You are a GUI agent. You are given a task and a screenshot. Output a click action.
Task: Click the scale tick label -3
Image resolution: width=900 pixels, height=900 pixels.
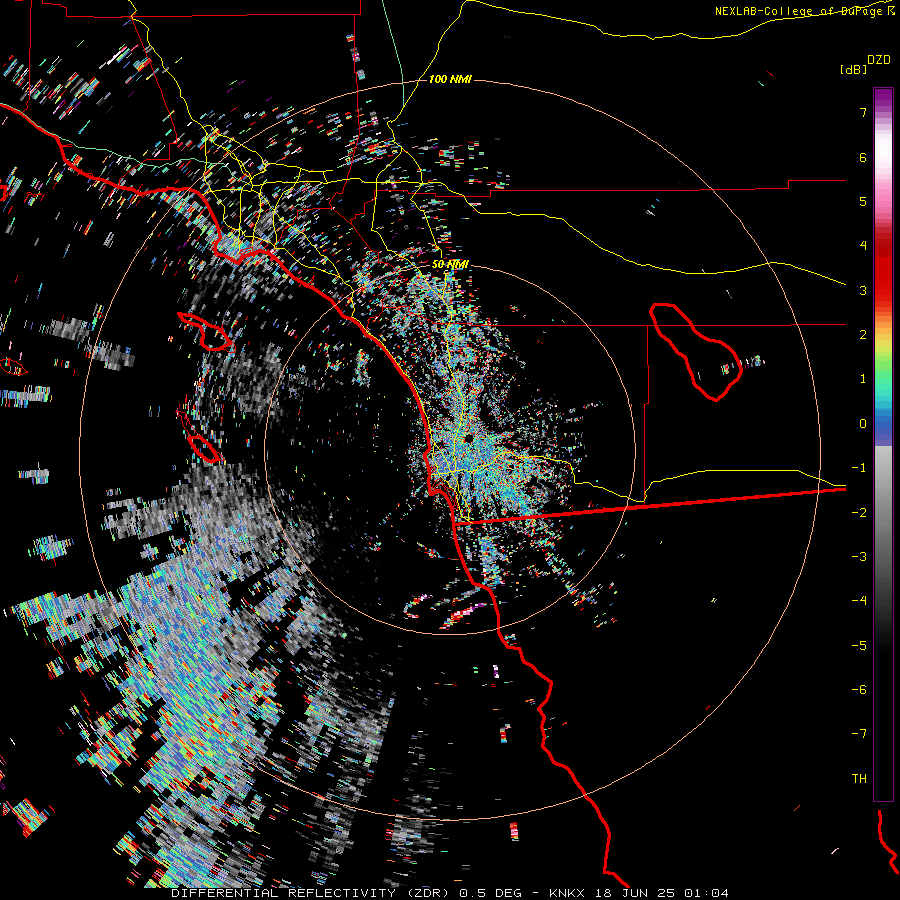pyautogui.click(x=859, y=557)
